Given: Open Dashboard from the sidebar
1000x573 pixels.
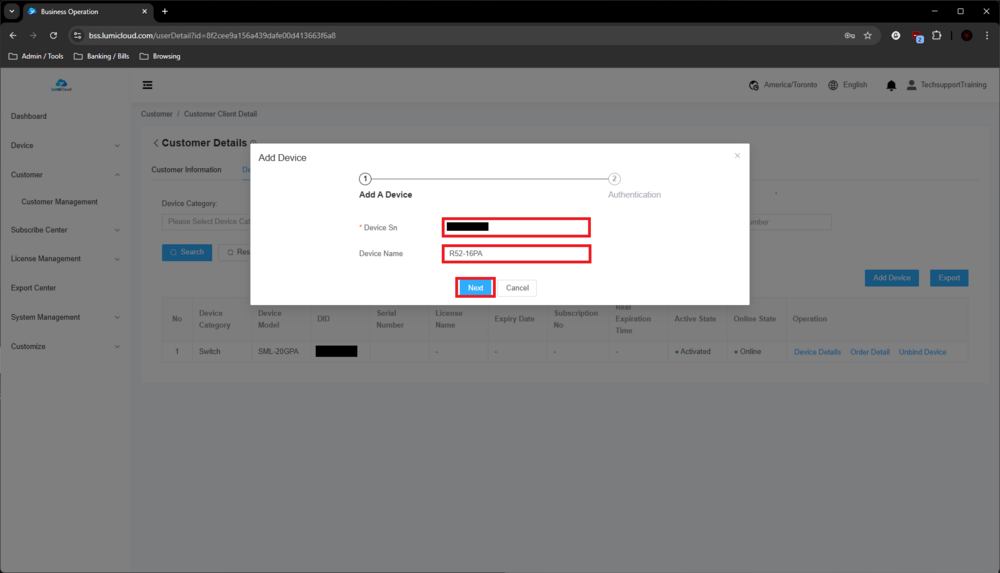Looking at the screenshot, I should click(29, 116).
